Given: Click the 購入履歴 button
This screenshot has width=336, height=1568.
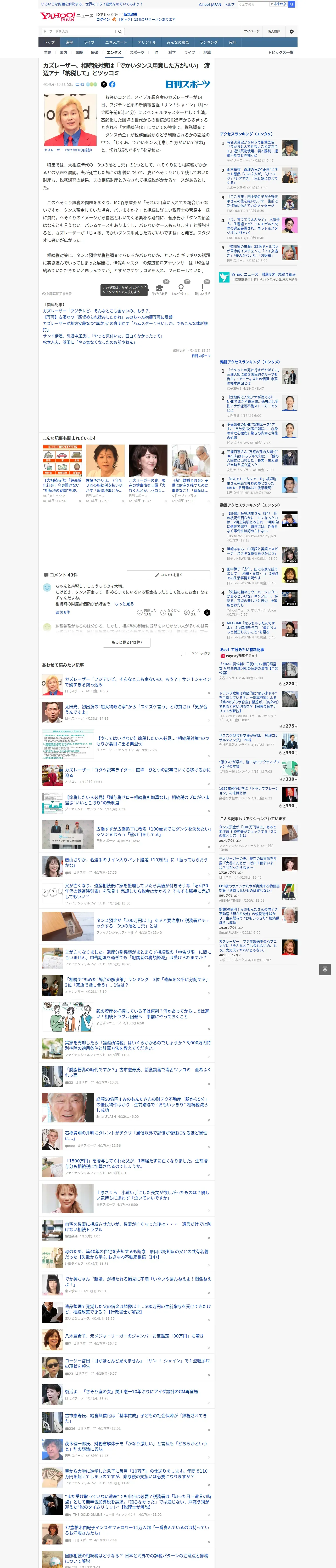Looking at the screenshot, I should (x=274, y=32).
